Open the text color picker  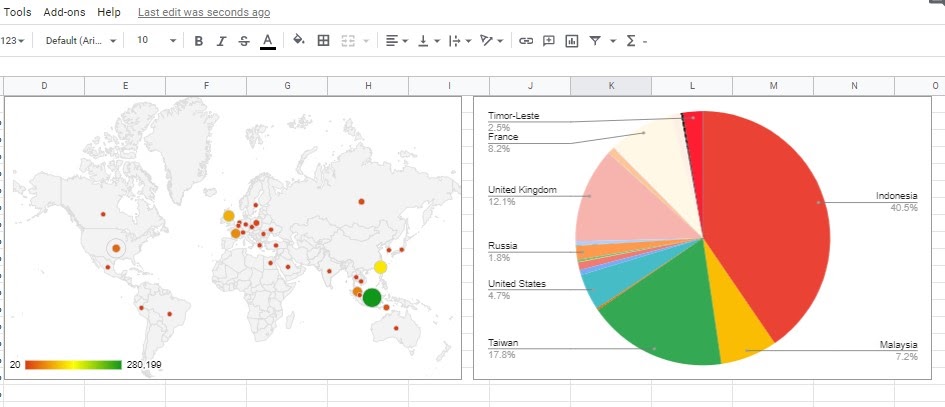click(x=268, y=41)
